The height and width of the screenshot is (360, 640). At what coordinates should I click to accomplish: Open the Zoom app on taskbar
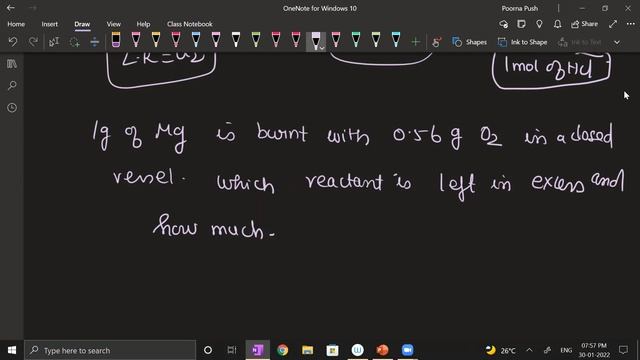pos(407,350)
